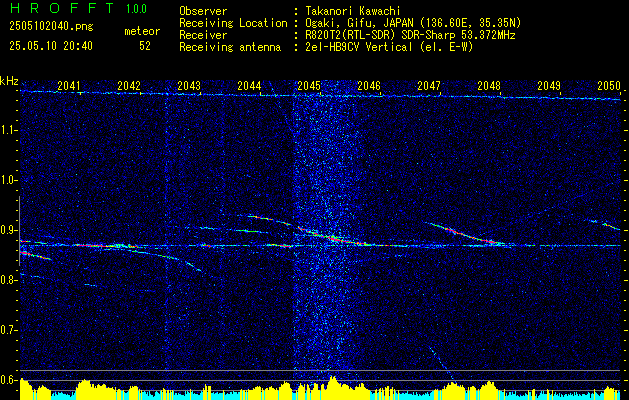Click the 1.0 kHz axis label
Screen dimensions: 629x400
[8, 180]
